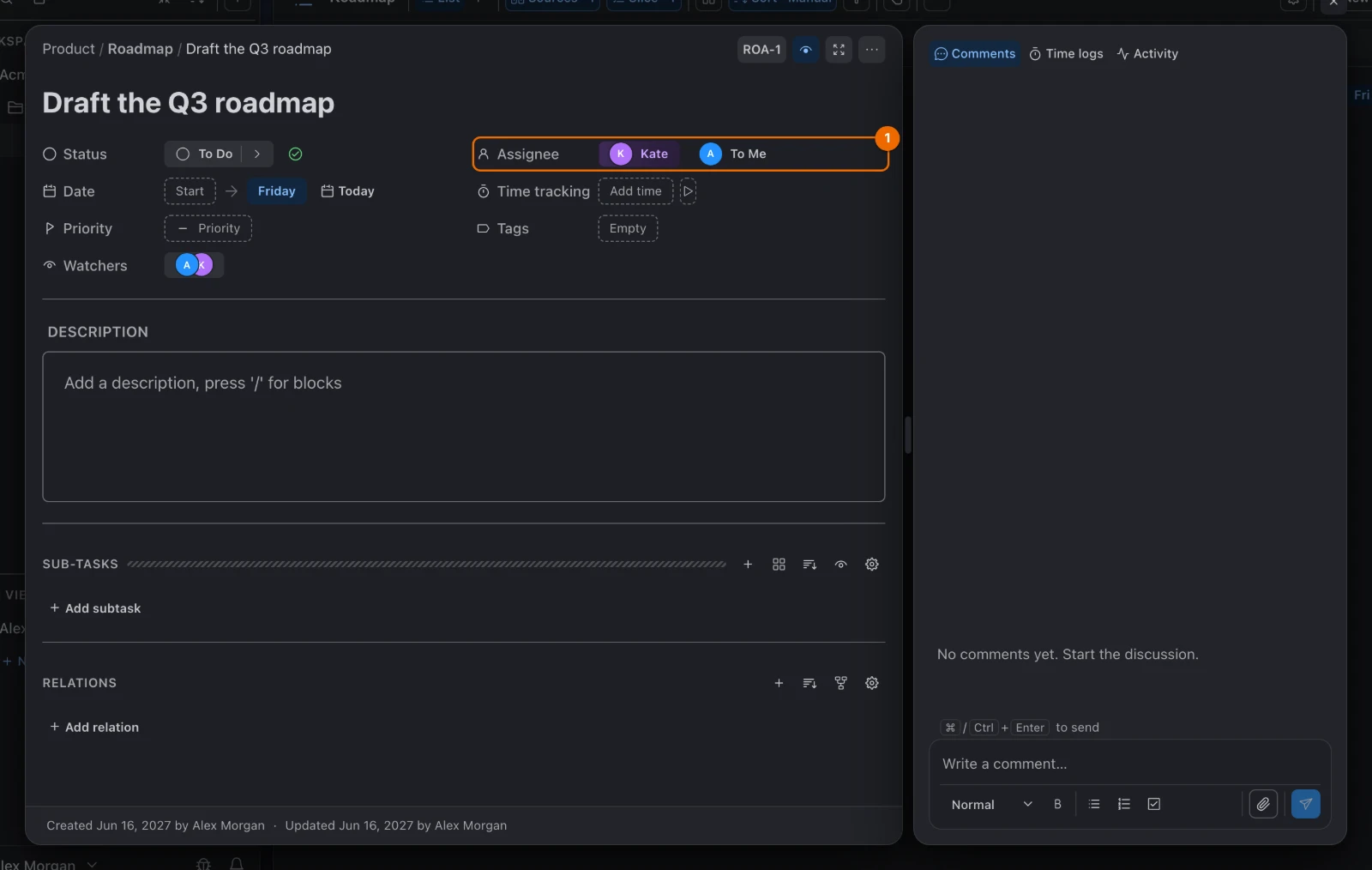Click Add subtask
The height and width of the screenshot is (870, 1372).
(x=95, y=608)
